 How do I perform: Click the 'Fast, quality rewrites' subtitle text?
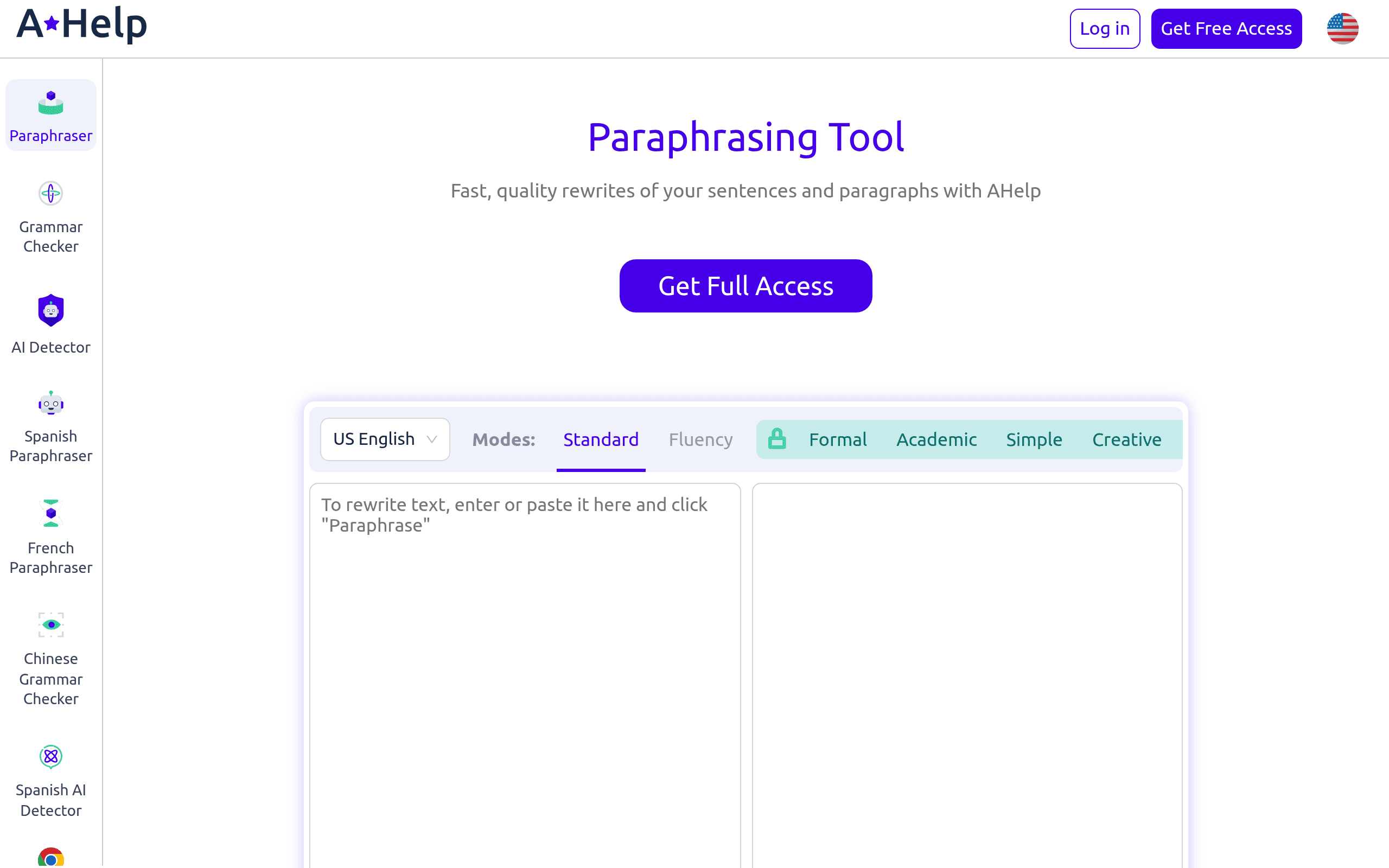pyautogui.click(x=746, y=190)
